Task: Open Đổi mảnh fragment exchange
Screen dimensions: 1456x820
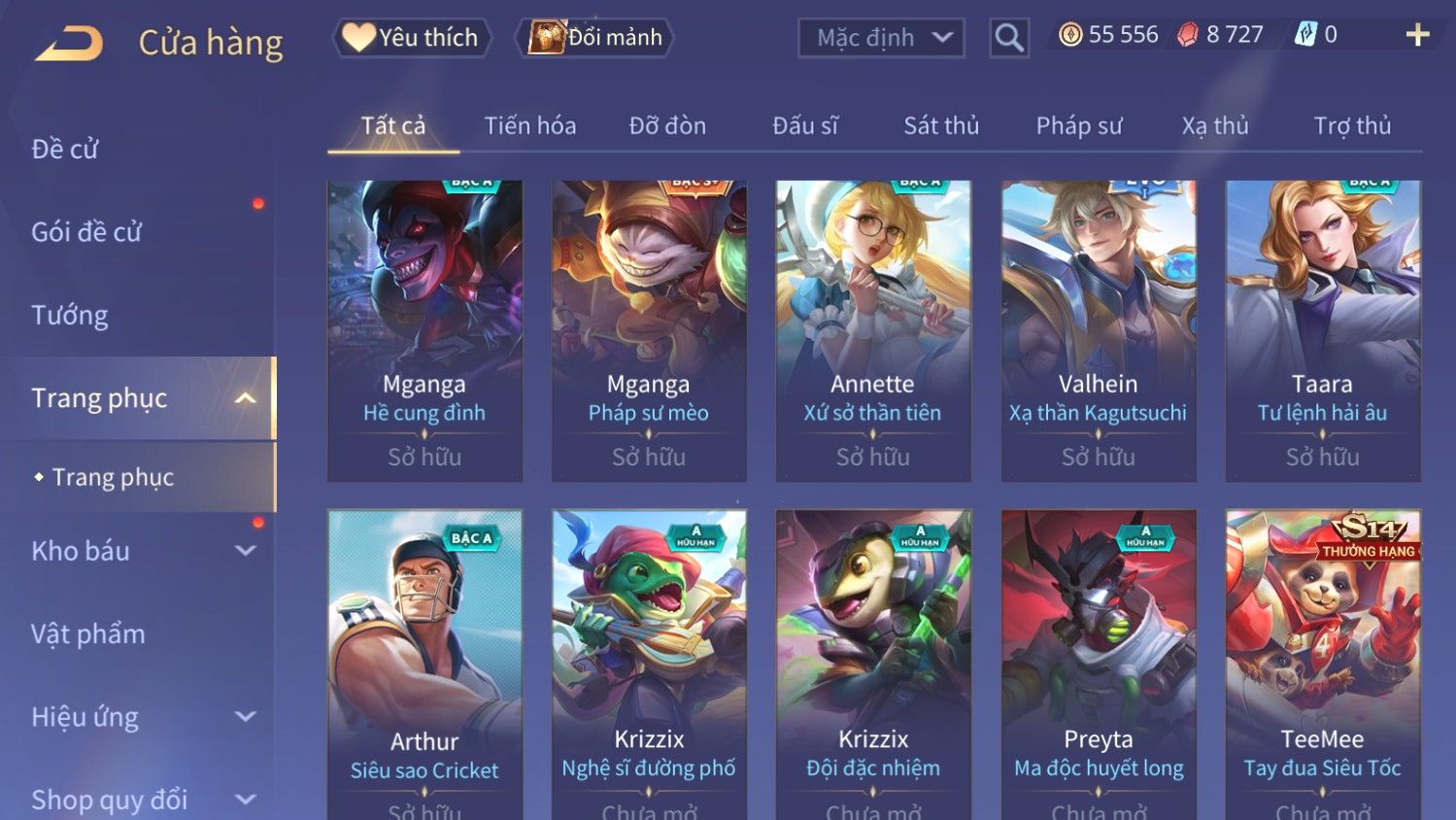Action: point(594,38)
